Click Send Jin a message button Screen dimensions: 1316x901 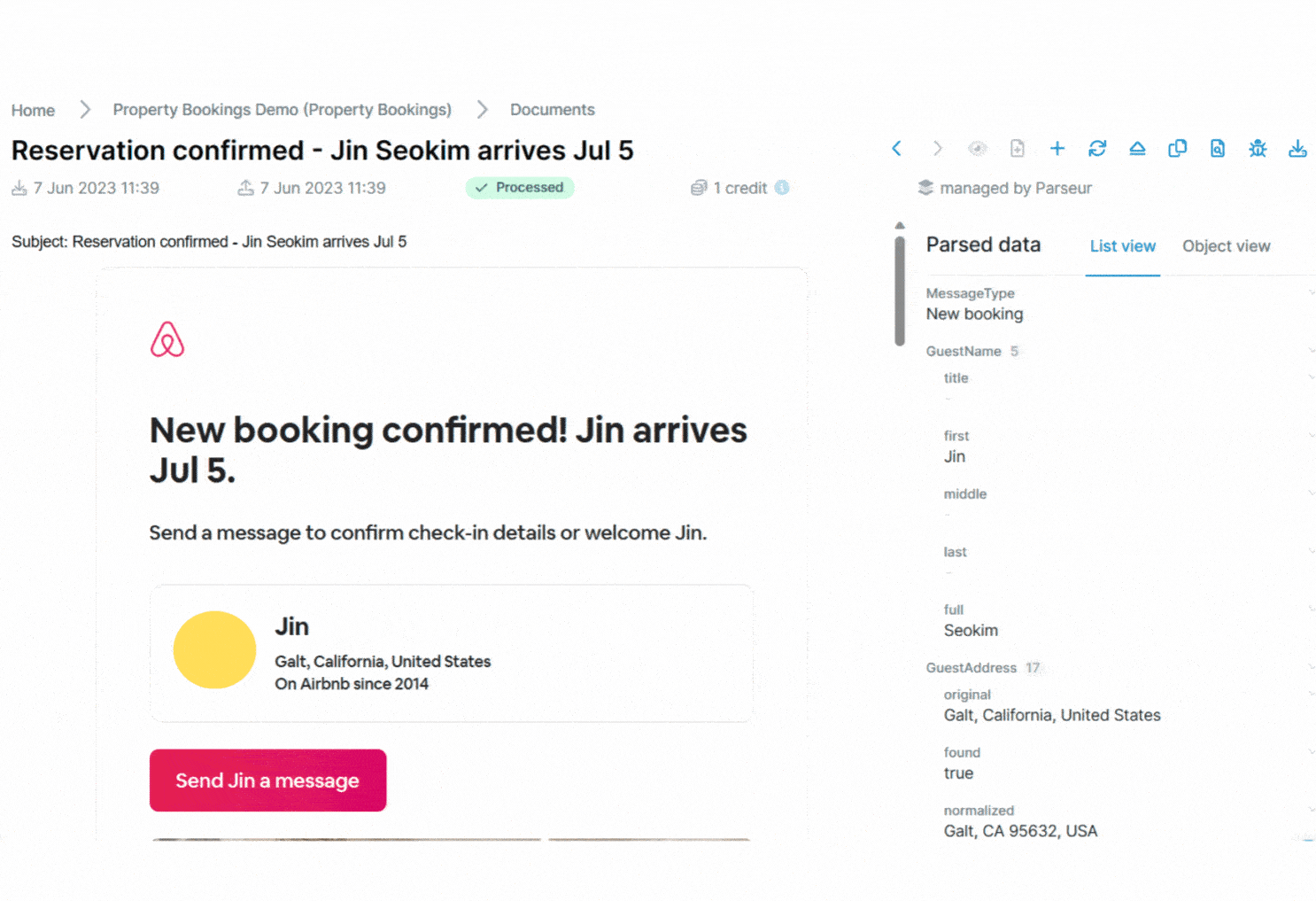267,781
